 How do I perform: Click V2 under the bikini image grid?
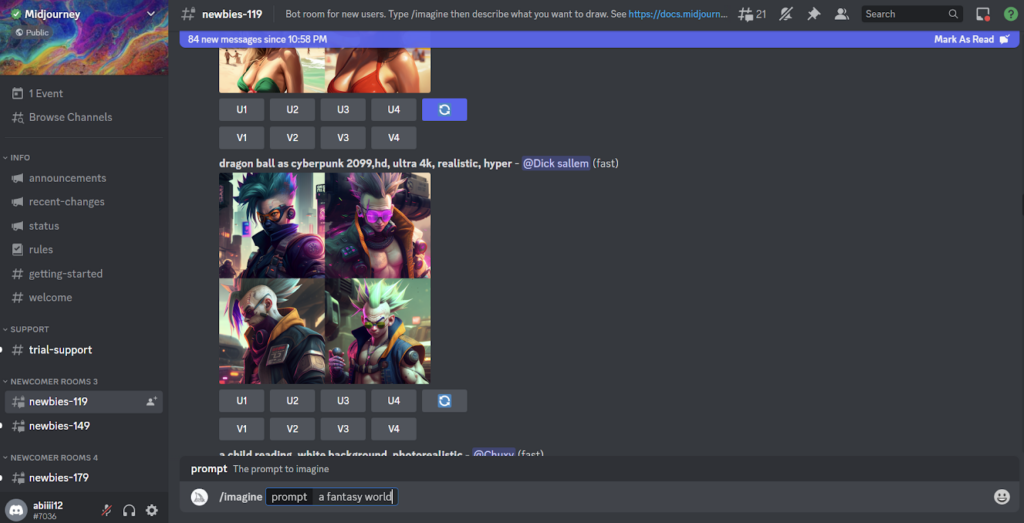(x=293, y=138)
